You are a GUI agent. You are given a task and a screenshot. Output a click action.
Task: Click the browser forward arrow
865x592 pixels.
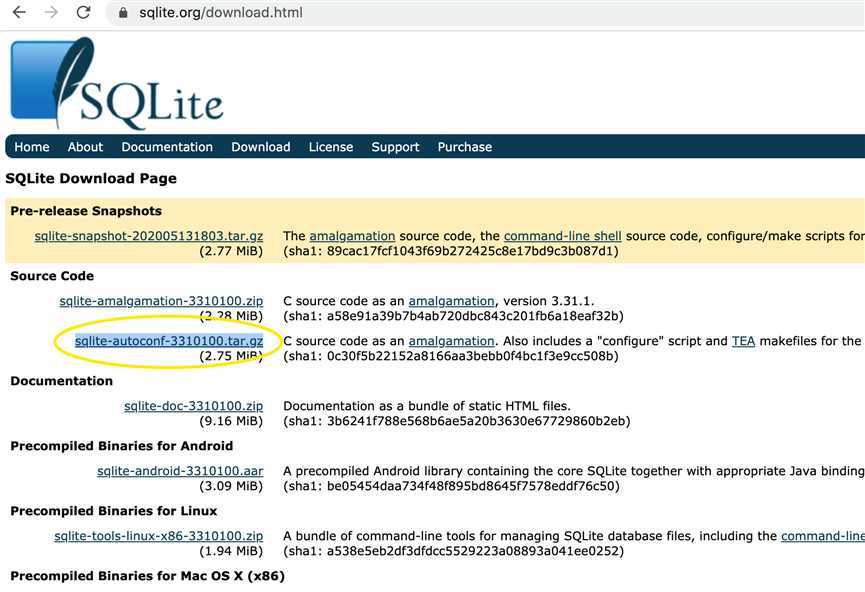(51, 12)
